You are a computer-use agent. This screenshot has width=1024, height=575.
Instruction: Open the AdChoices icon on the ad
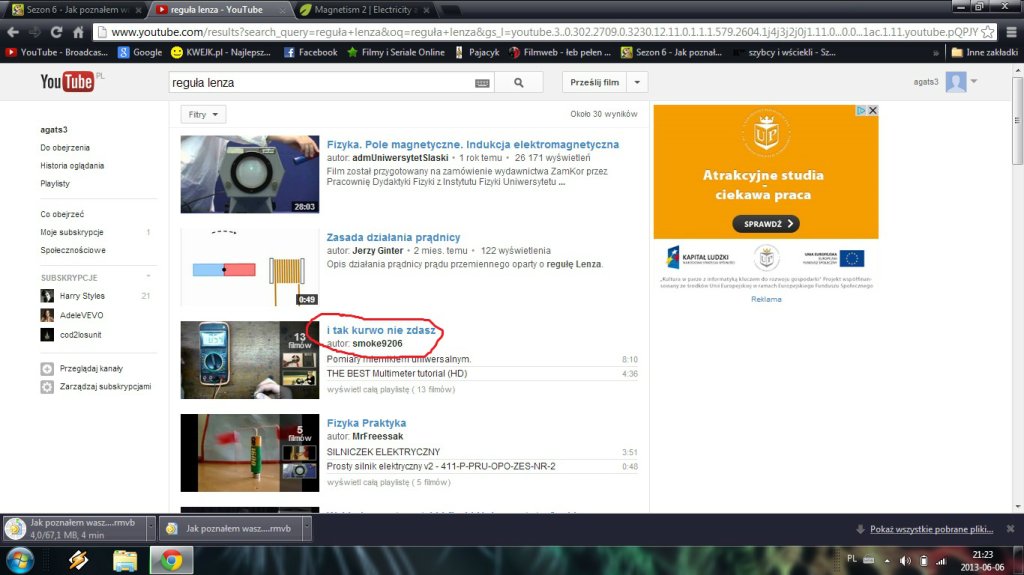coord(861,110)
